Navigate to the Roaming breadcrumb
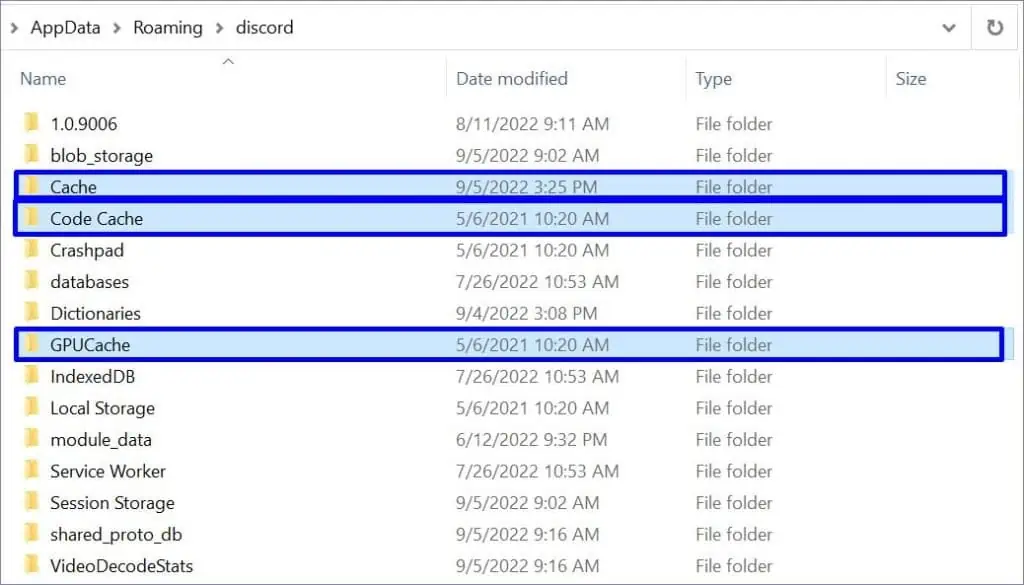This screenshot has height=585, width=1024. tap(167, 27)
